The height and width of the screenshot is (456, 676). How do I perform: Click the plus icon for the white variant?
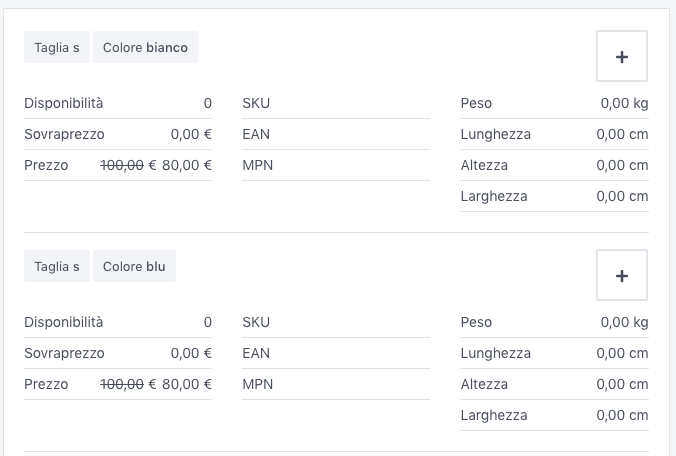pyautogui.click(x=621, y=56)
